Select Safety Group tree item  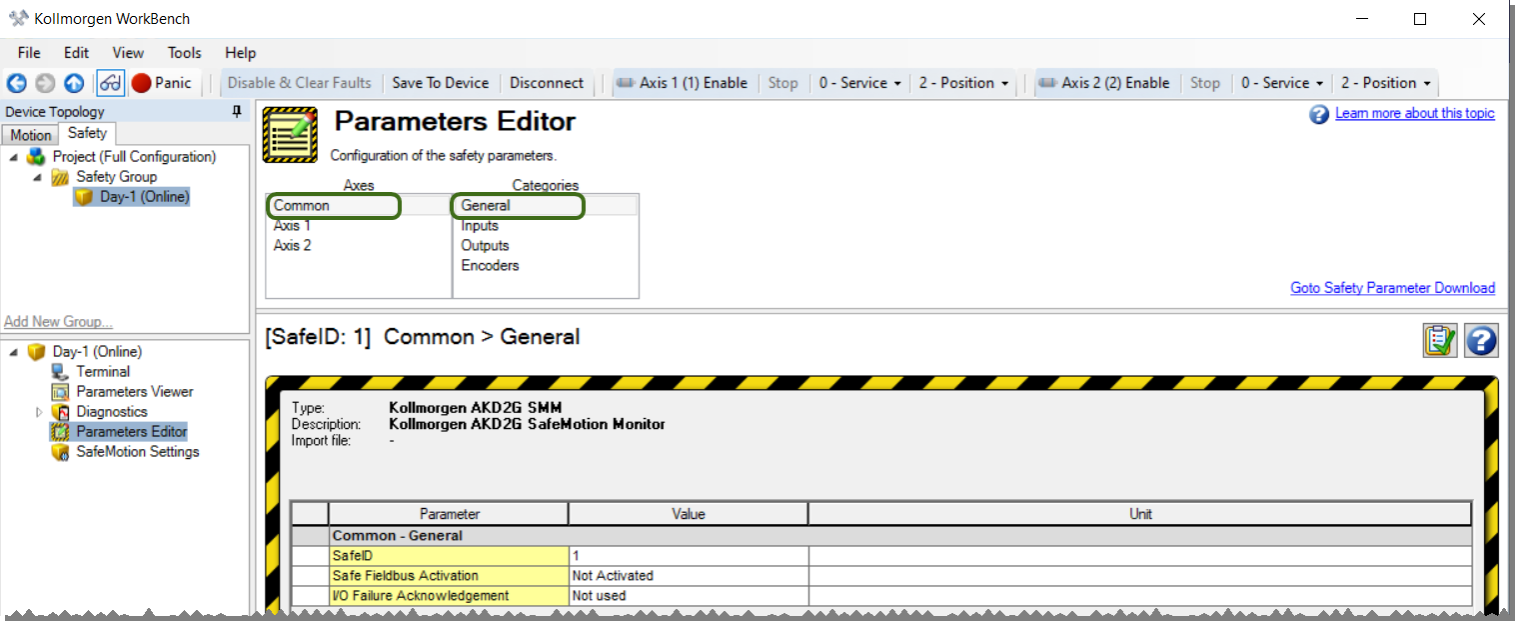[x=117, y=177]
